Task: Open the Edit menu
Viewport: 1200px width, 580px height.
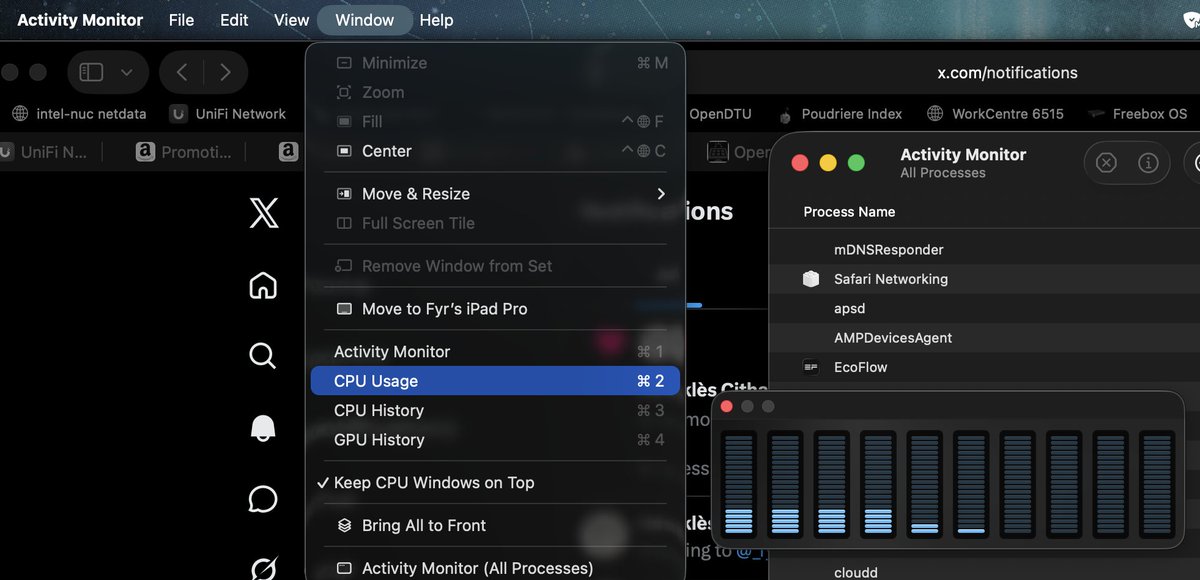Action: point(234,20)
